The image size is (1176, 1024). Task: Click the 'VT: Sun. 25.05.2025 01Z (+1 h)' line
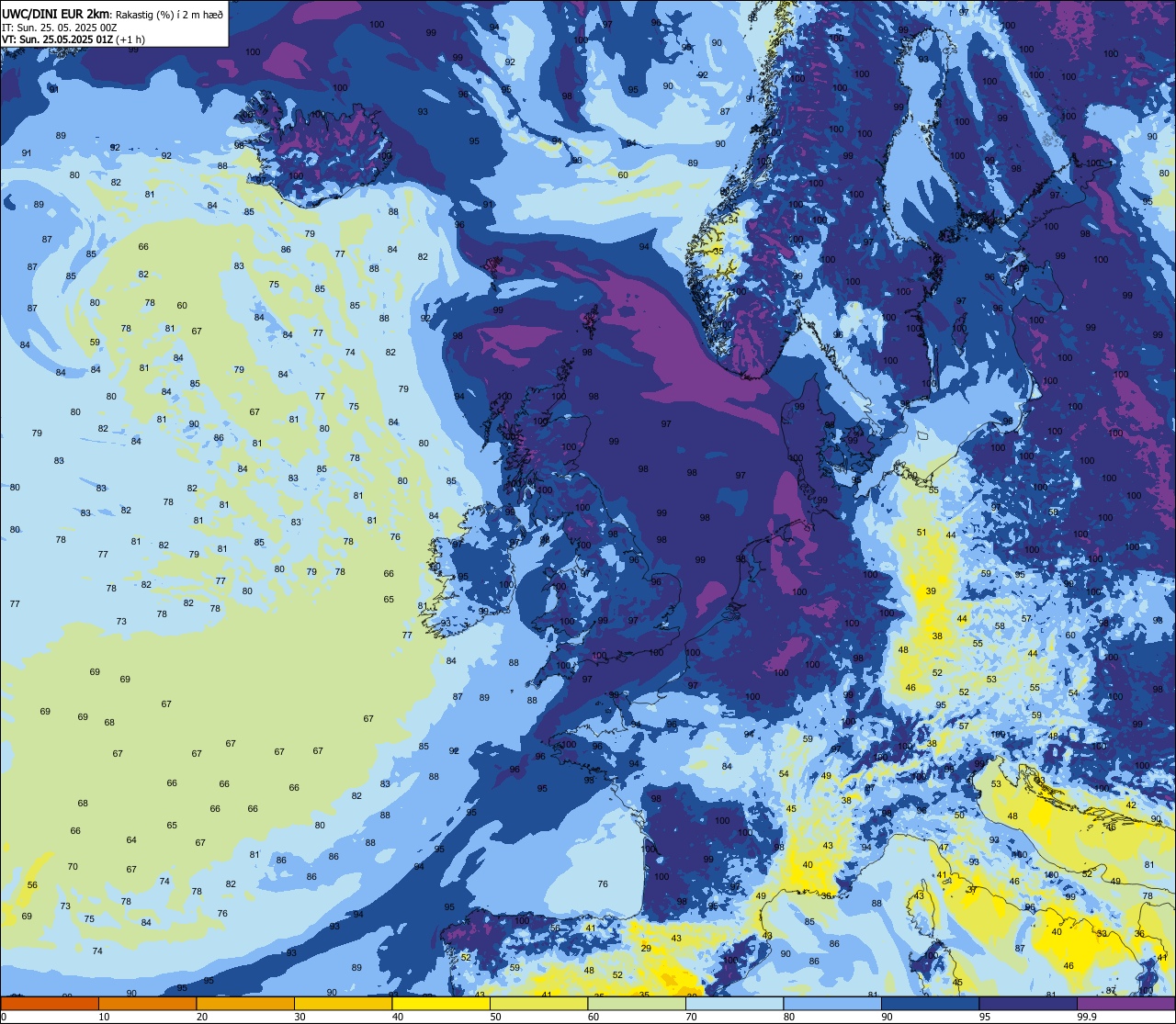click(73, 39)
